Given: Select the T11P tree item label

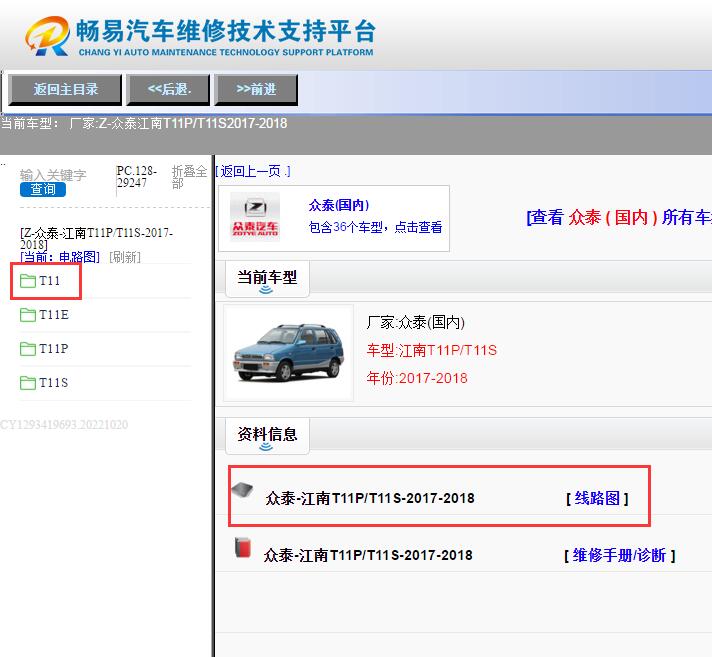Looking at the screenshot, I should click(54, 349).
